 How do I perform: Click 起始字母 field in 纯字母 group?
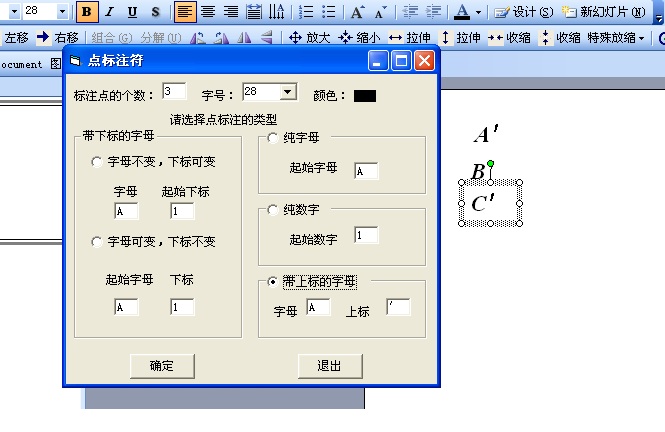pos(366,171)
